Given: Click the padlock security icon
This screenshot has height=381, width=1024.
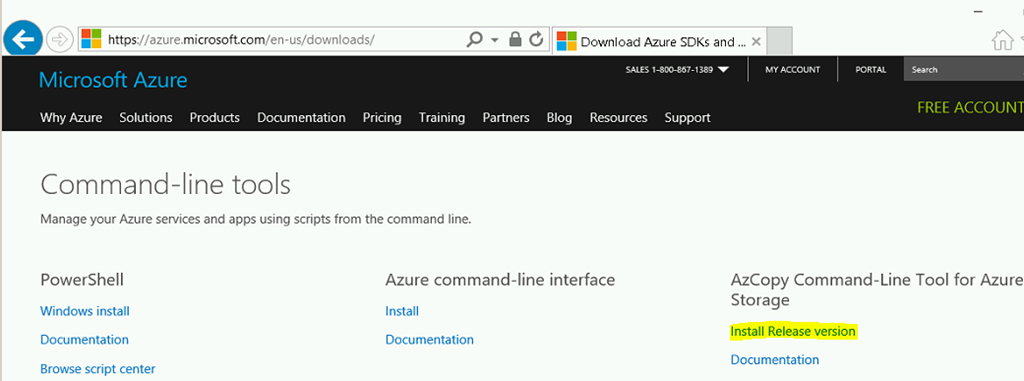Looking at the screenshot, I should (515, 39).
